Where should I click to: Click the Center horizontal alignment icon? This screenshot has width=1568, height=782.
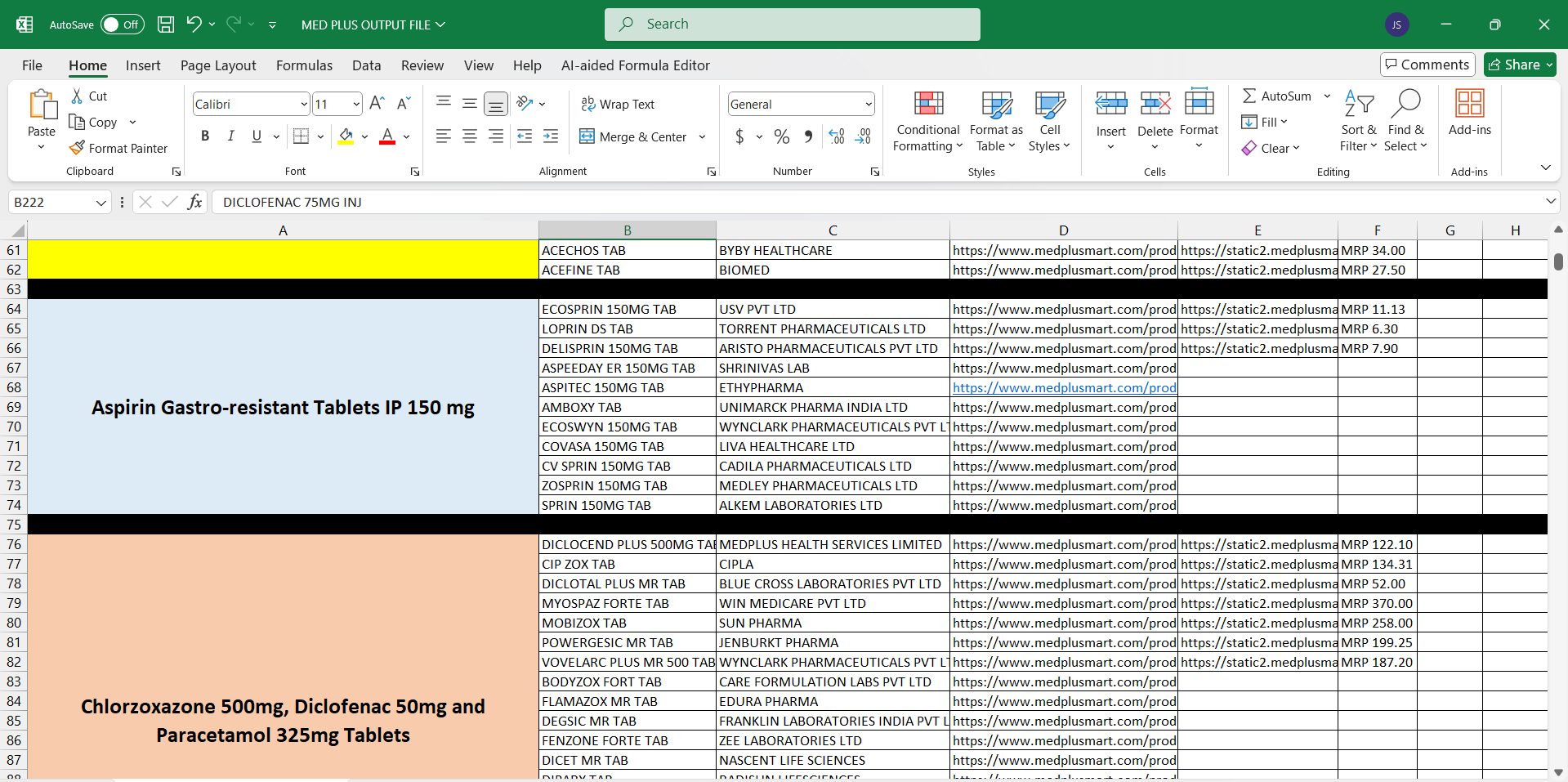pos(470,136)
